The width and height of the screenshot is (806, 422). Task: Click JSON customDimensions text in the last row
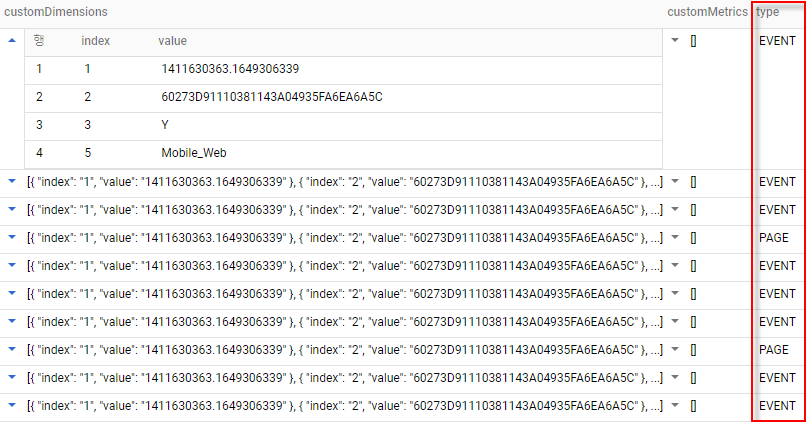click(345, 406)
